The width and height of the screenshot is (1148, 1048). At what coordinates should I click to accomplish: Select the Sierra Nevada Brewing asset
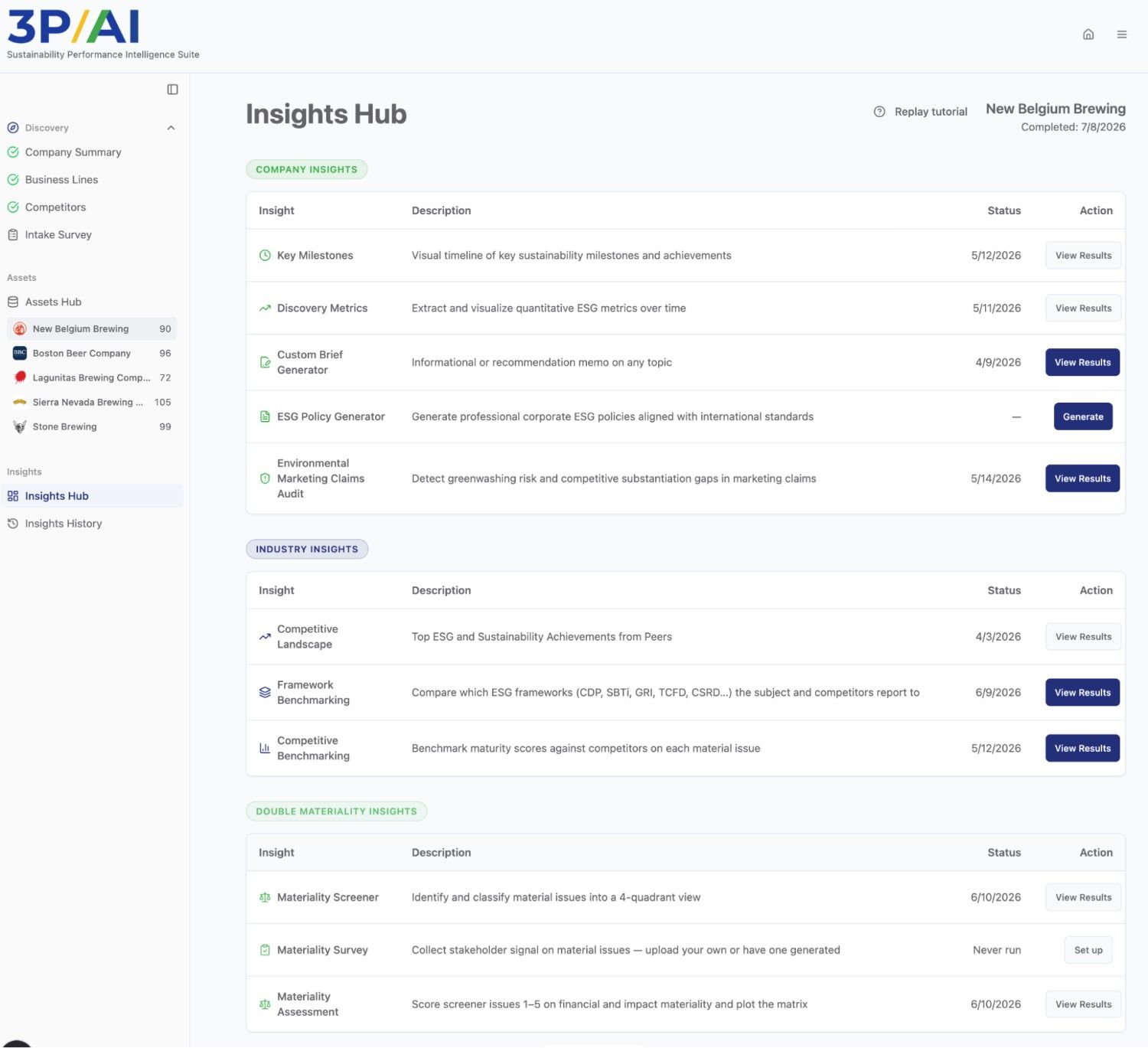click(x=92, y=403)
